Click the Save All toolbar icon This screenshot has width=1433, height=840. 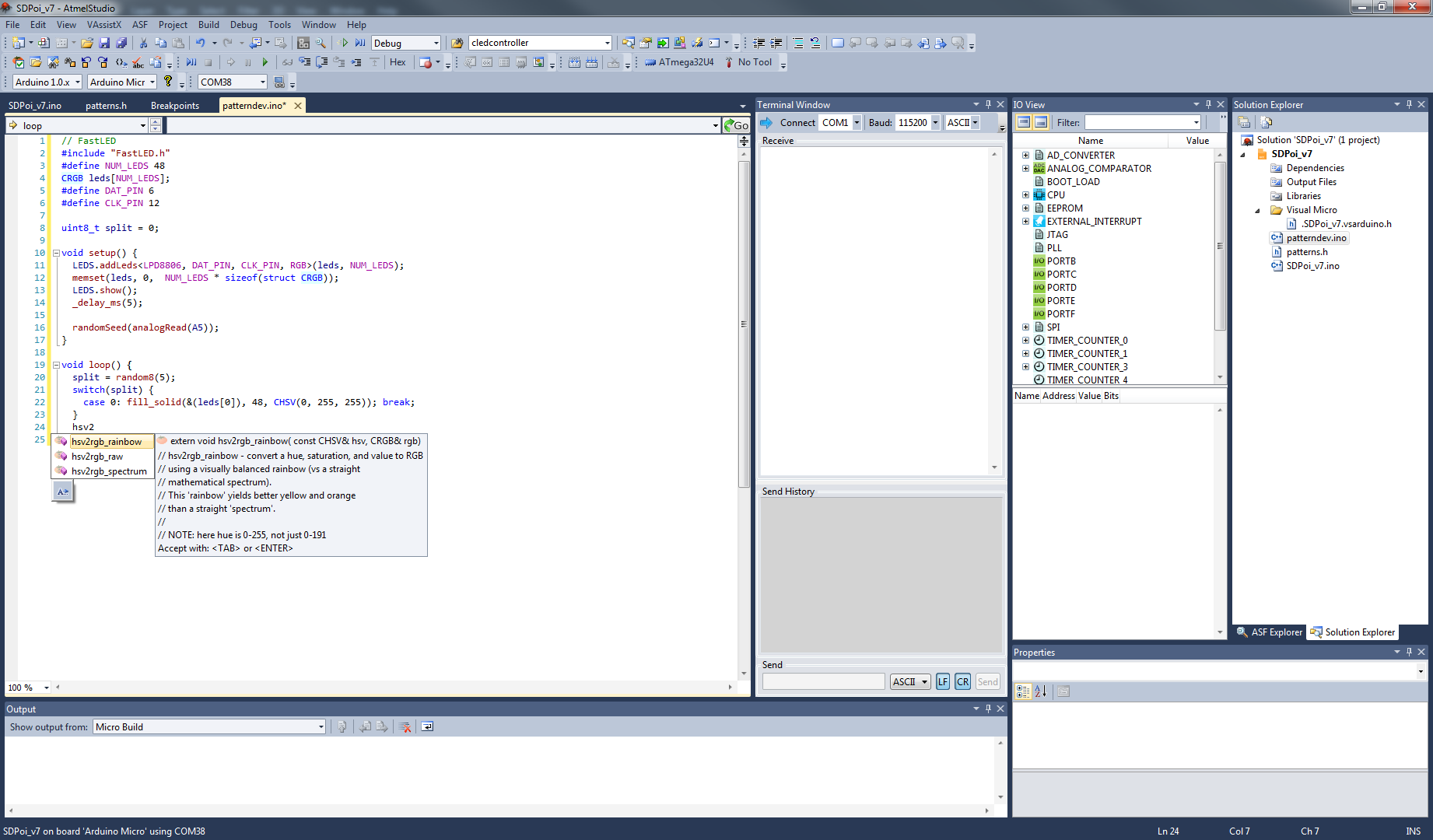121,44
